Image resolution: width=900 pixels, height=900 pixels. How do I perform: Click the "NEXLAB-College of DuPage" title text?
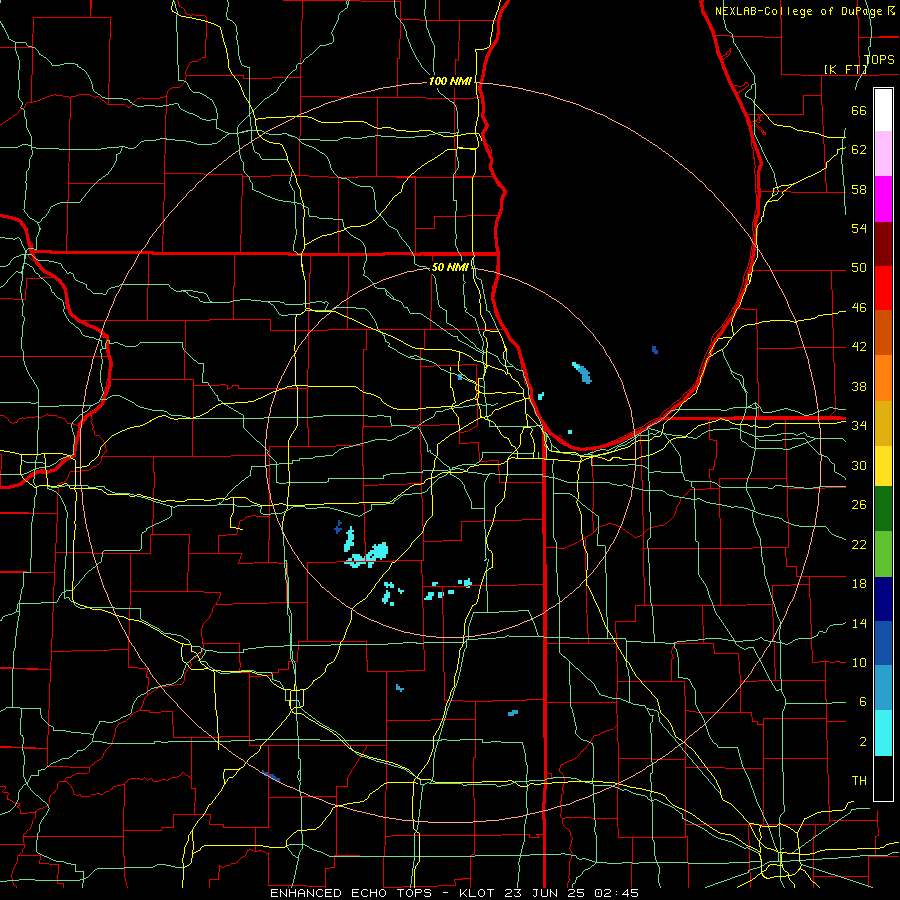click(801, 11)
